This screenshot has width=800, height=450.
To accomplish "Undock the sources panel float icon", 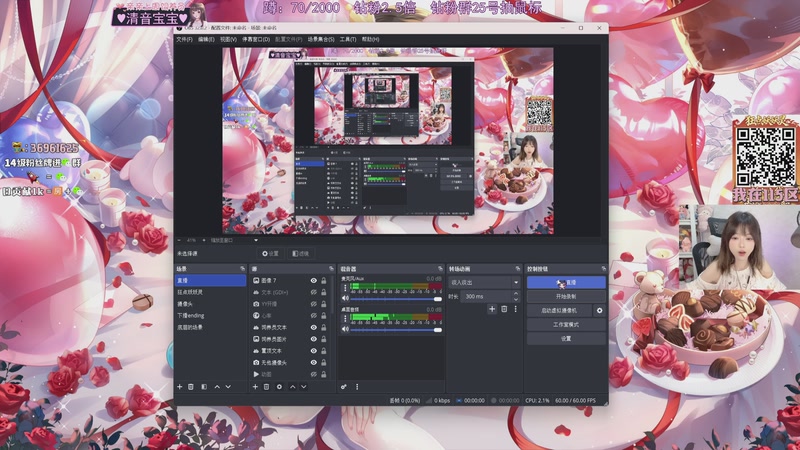I will point(332,268).
